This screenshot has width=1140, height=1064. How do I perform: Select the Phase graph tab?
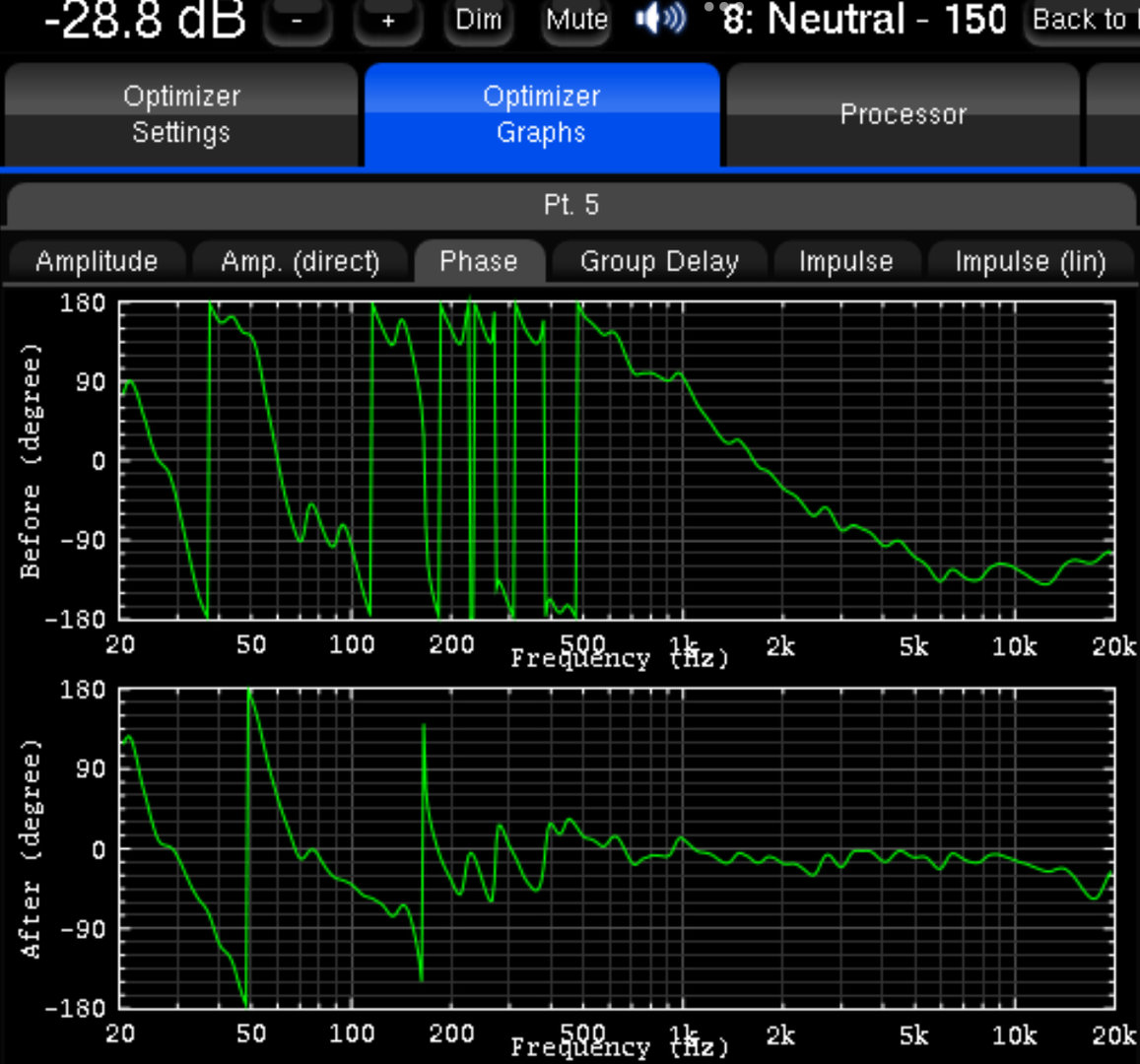479,262
